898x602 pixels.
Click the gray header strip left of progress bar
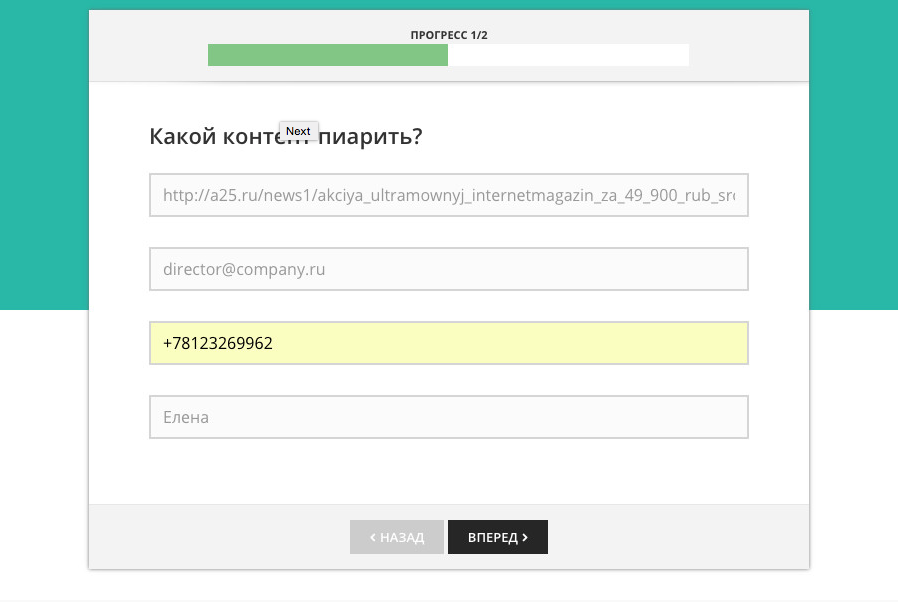[148, 50]
